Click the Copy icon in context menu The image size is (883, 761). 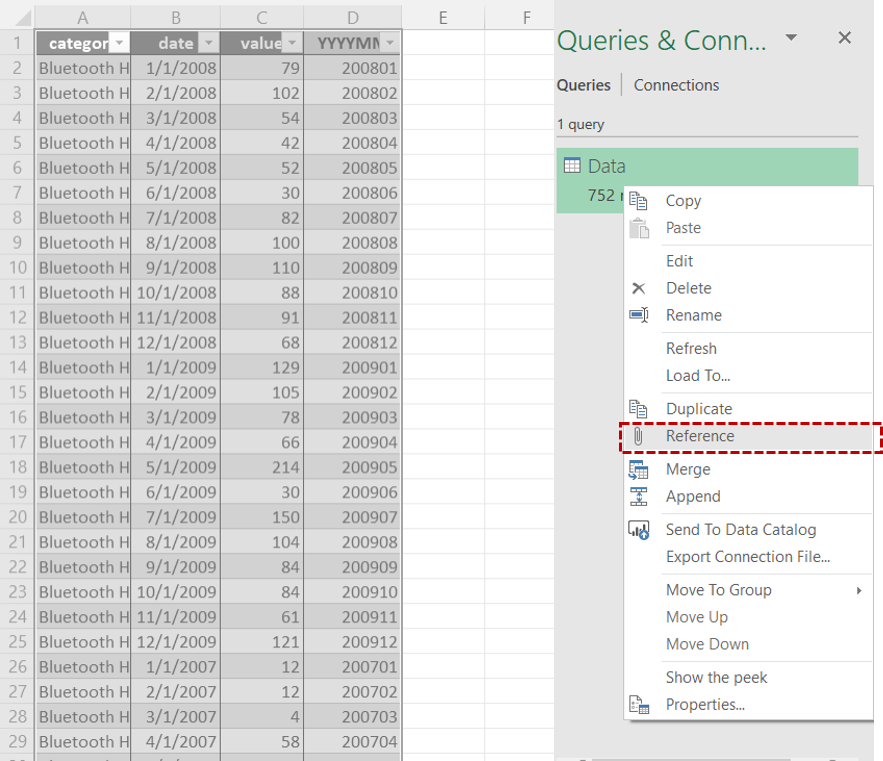[639, 201]
